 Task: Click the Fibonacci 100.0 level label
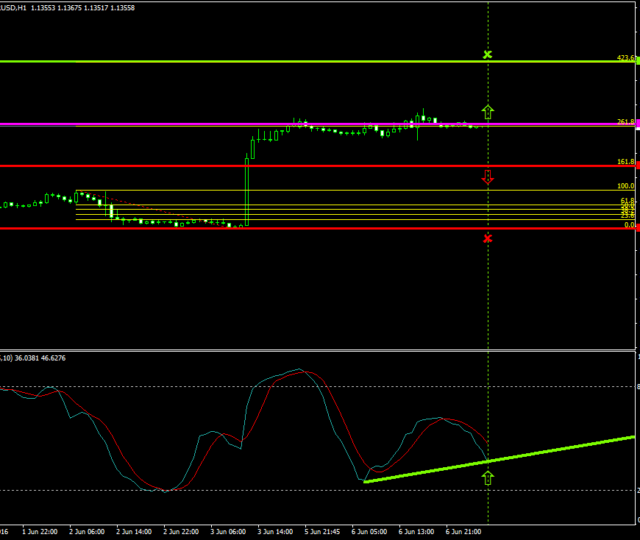[626, 187]
